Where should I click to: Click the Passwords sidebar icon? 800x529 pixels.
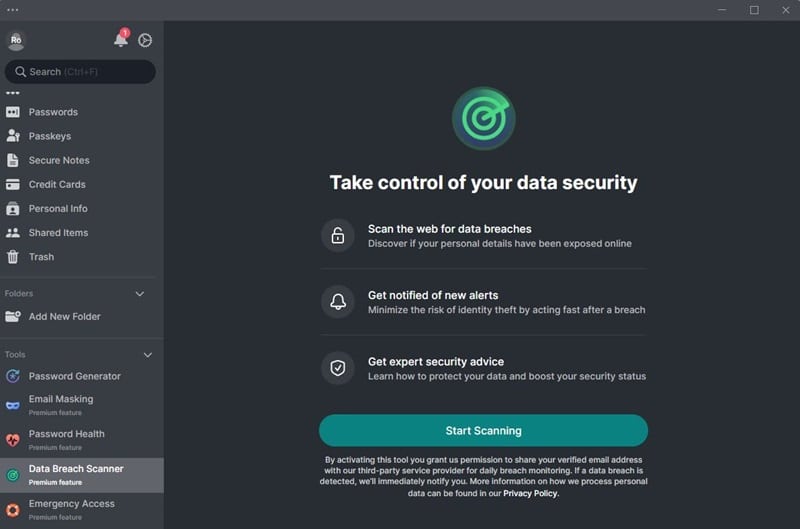[x=13, y=112]
